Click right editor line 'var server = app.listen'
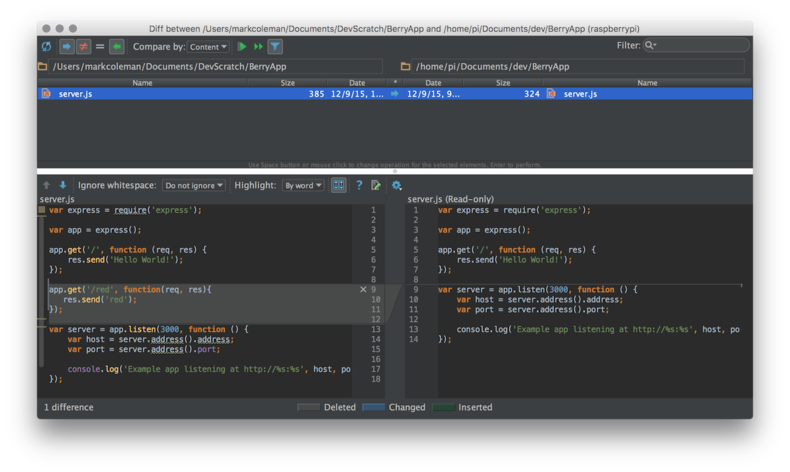This screenshot has width=790, height=472. (x=538, y=289)
